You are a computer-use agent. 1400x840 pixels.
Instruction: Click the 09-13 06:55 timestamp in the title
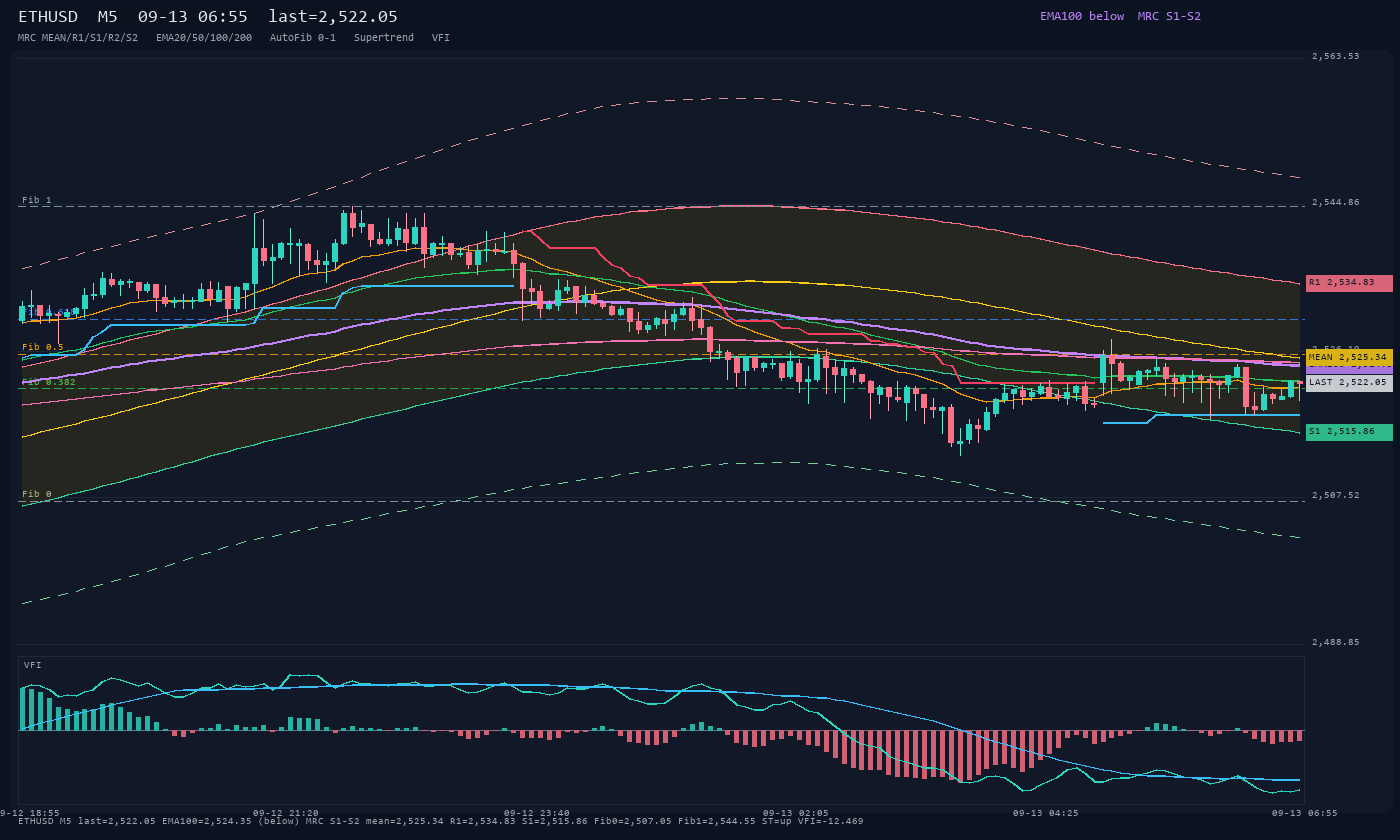pyautogui.click(x=193, y=17)
